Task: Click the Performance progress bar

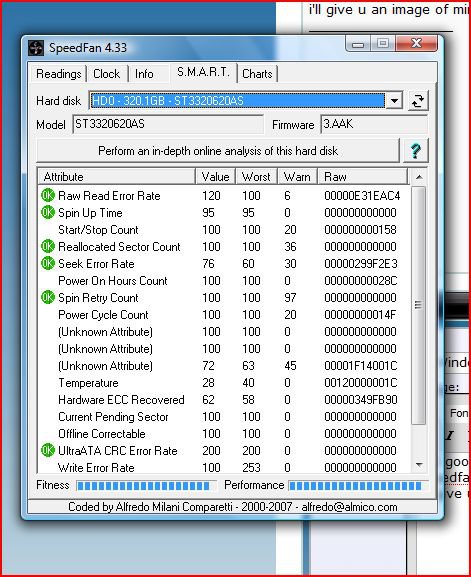Action: [x=358, y=486]
